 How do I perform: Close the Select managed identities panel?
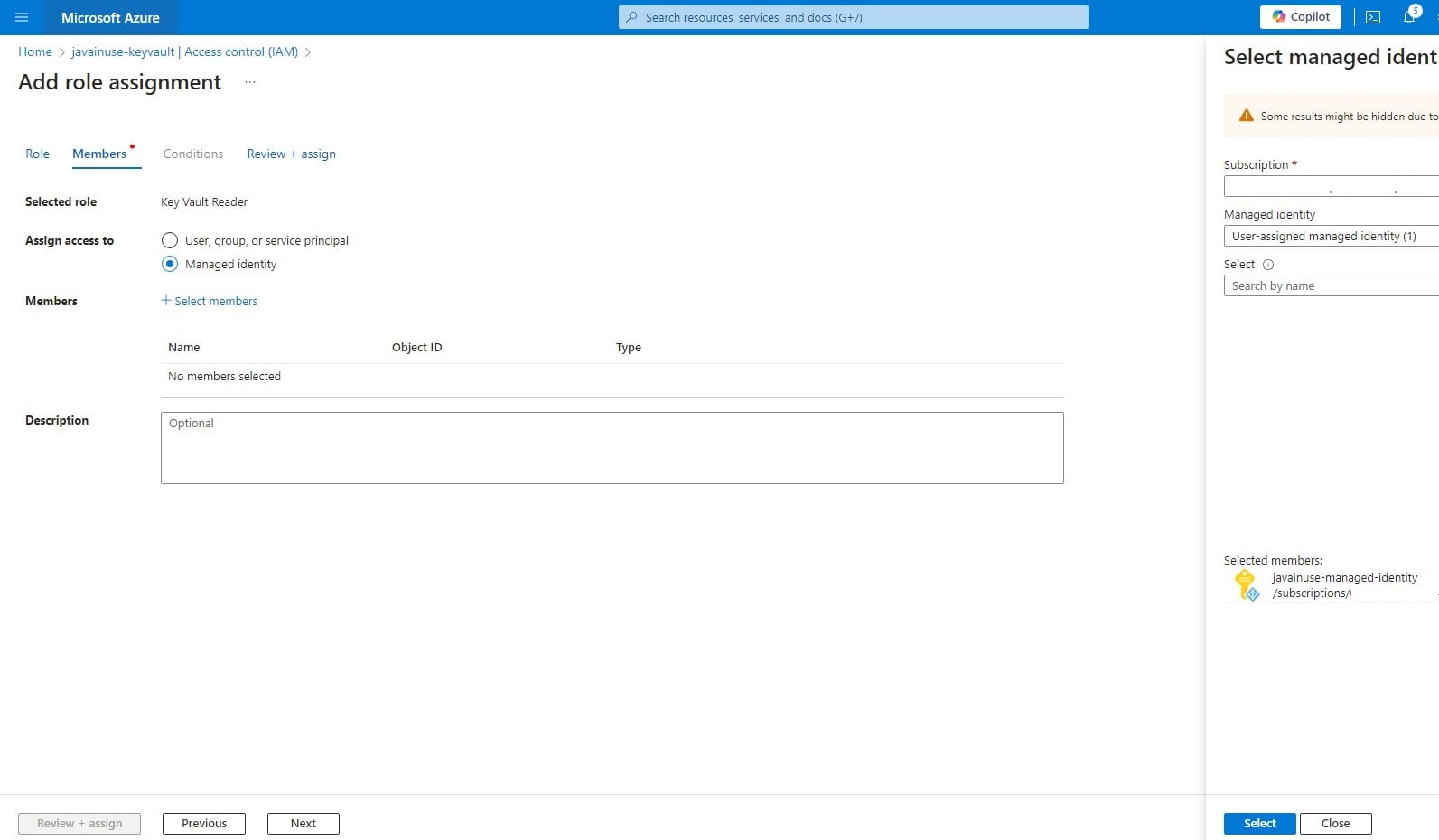coord(1336,824)
